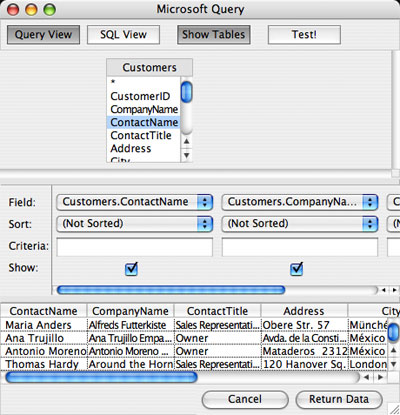Minimize window with yellow button
The height and width of the screenshot is (415, 400).
tap(31, 10)
